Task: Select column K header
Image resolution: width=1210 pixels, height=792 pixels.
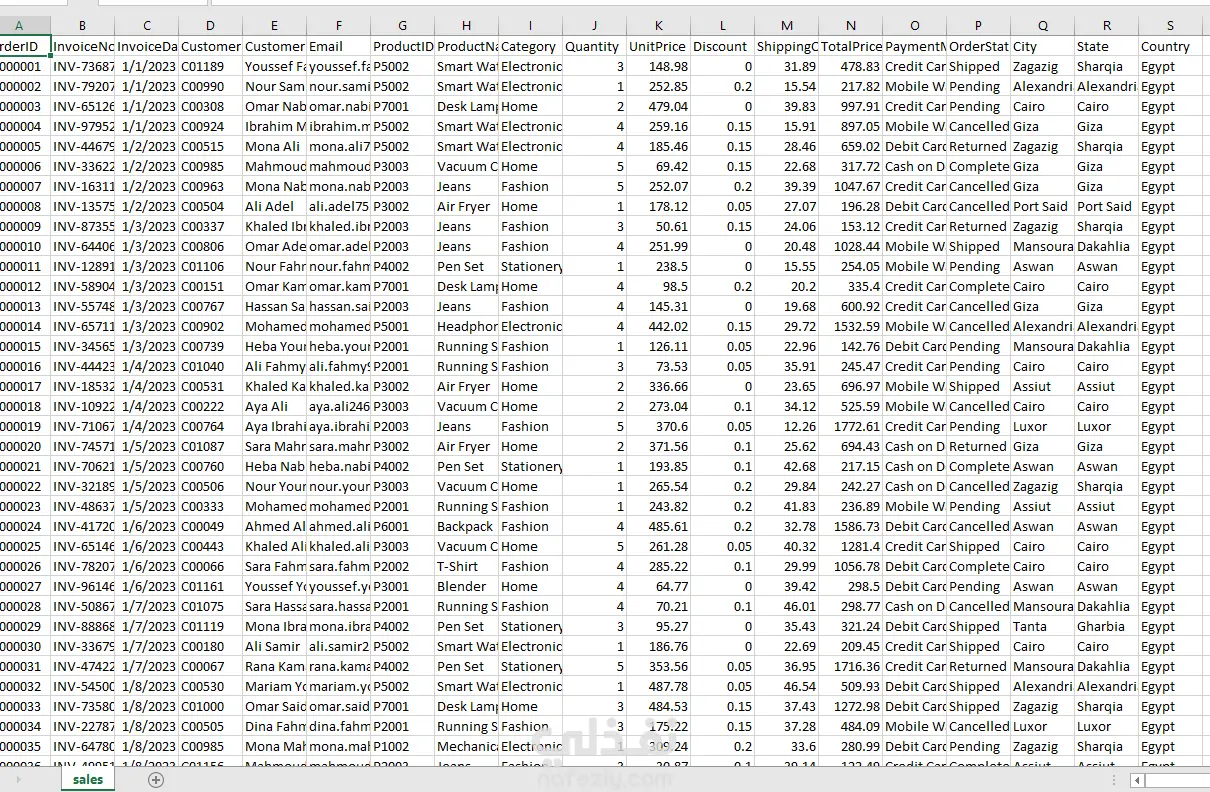Action: (x=659, y=25)
